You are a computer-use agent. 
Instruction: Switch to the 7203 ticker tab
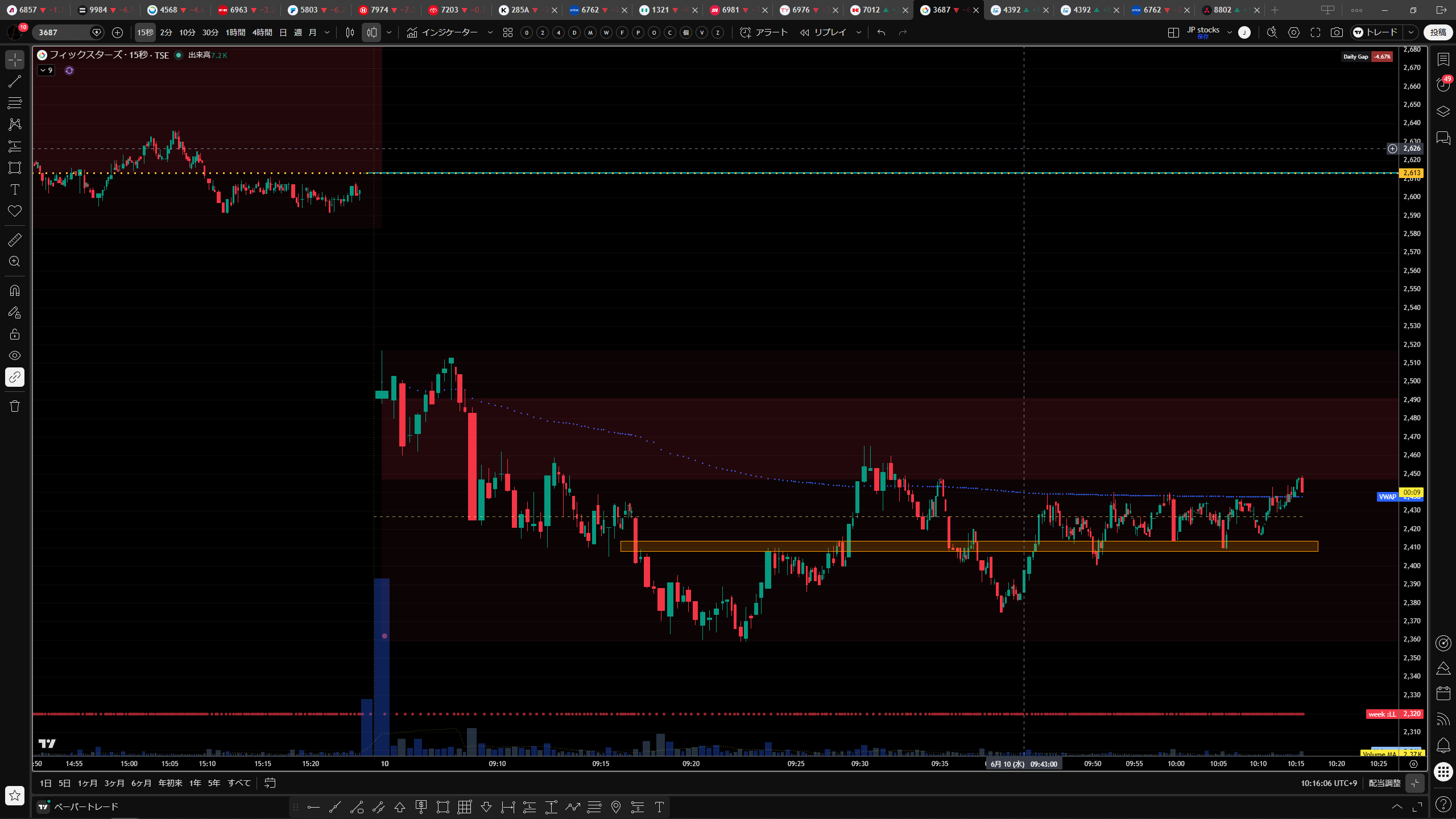coord(449,10)
